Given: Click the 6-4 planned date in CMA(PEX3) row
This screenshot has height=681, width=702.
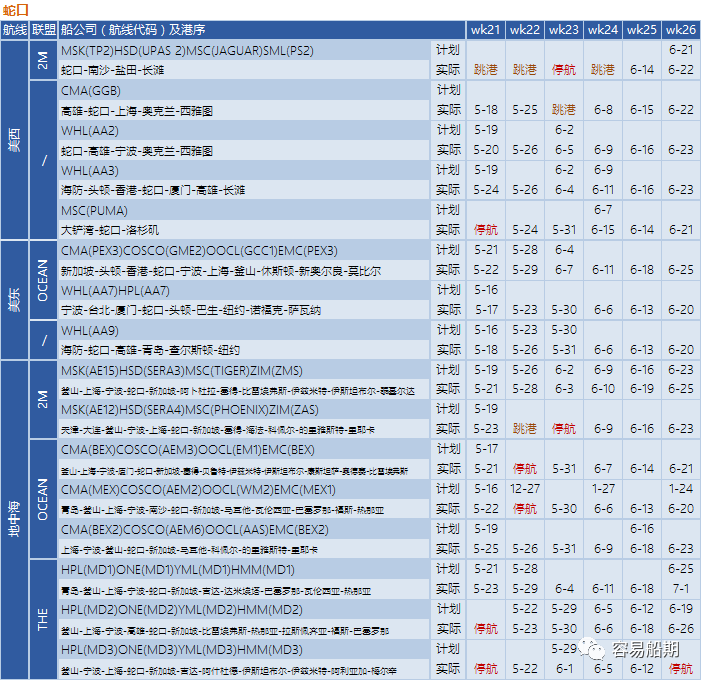Looking at the screenshot, I should coord(564,249).
